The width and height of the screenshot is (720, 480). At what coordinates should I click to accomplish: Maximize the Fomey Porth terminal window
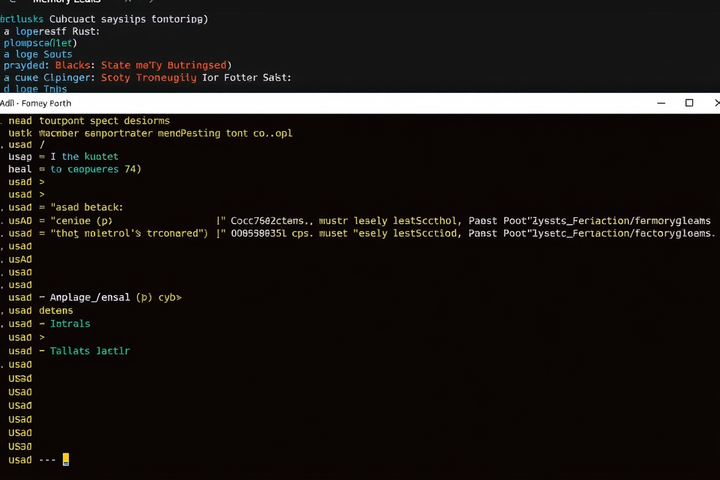pos(689,103)
